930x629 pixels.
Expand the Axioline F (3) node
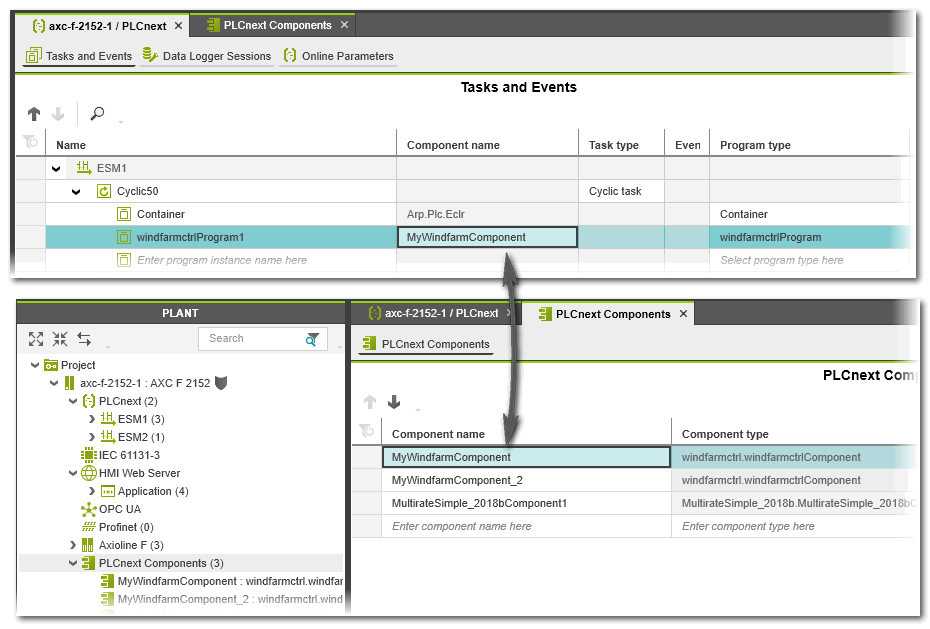(73, 545)
